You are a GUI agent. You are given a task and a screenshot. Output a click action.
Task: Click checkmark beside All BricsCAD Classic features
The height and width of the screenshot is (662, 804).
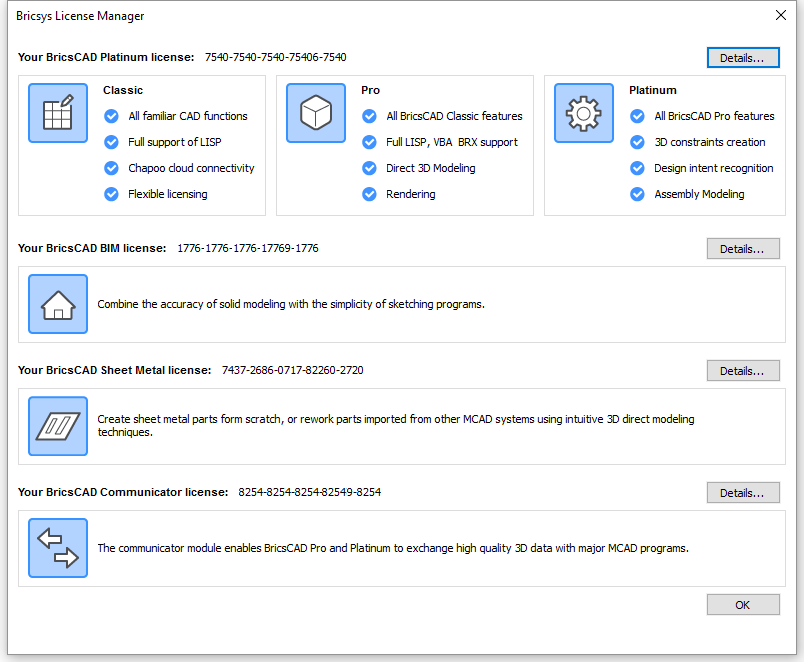369,116
